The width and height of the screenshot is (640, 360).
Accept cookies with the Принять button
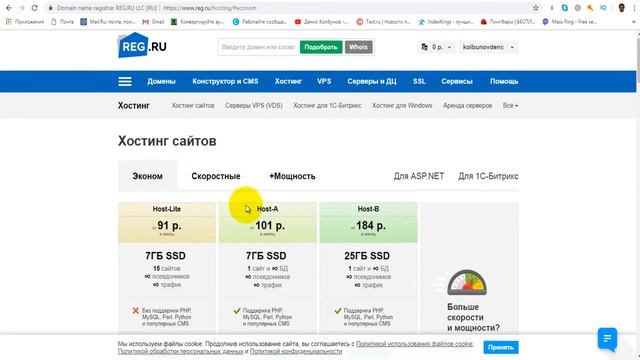click(x=501, y=347)
